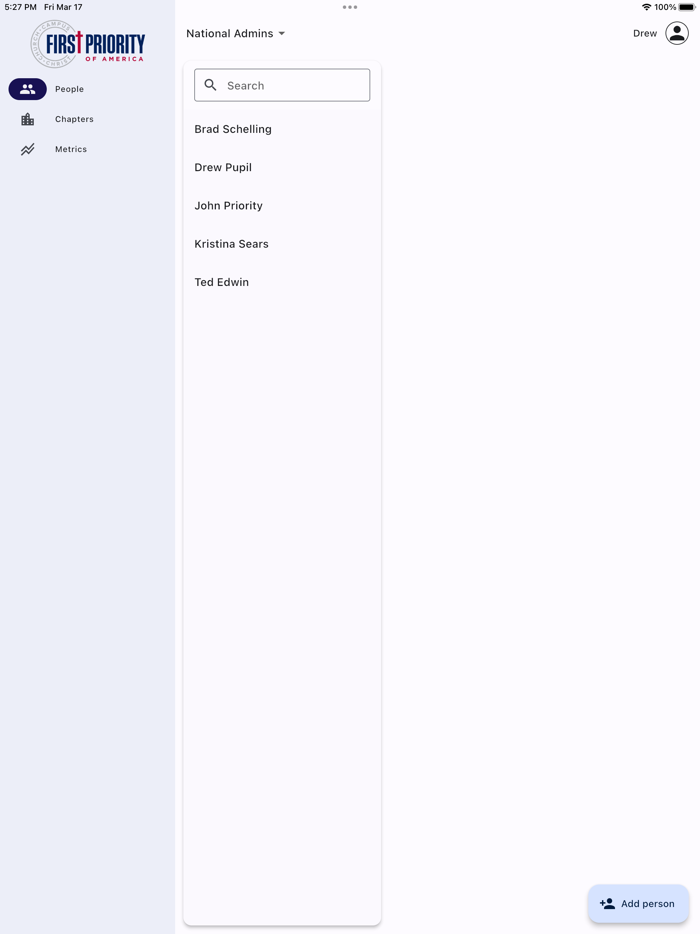Select Kristina Sears from the list
The image size is (700, 934).
[282, 244]
